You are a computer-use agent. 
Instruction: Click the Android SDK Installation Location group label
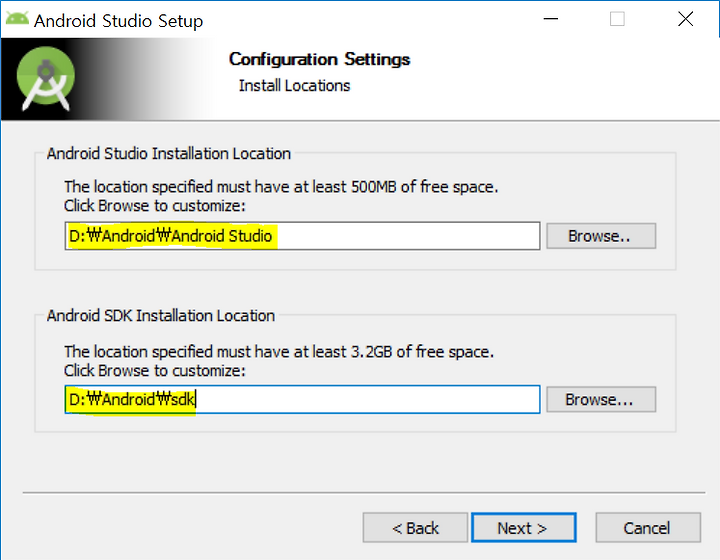pyautogui.click(x=161, y=316)
